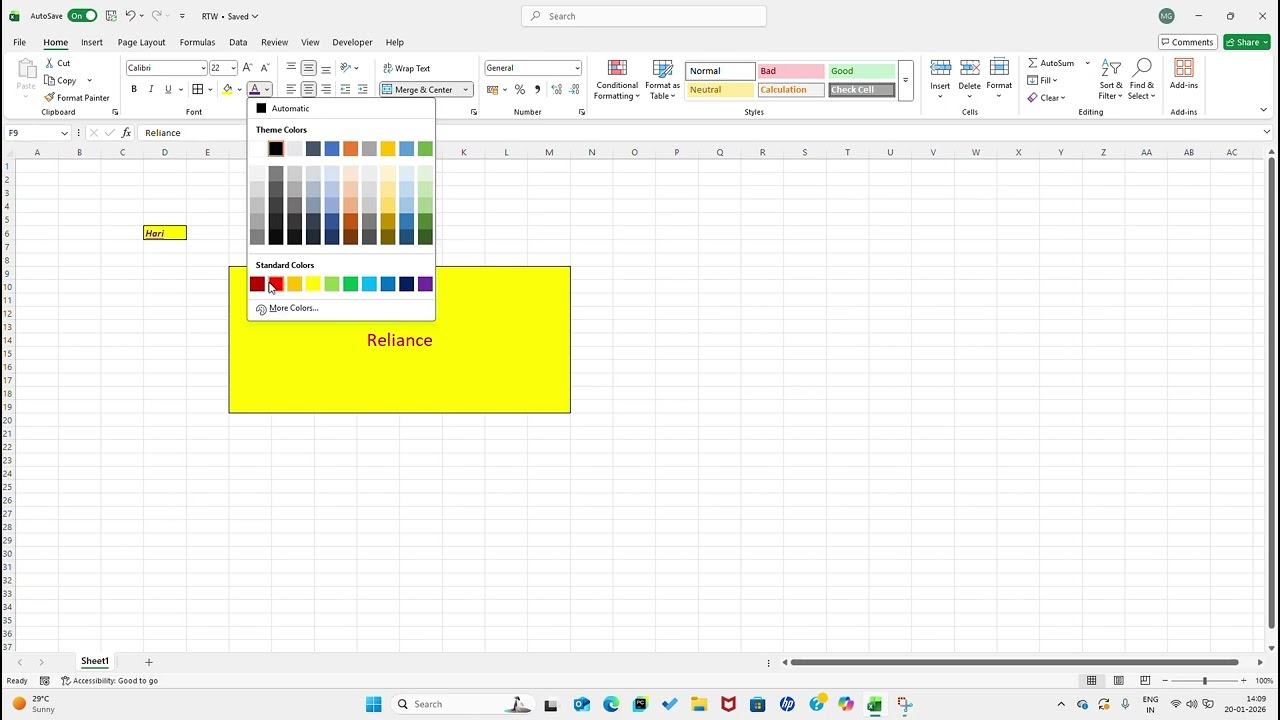
Task: Open the File menu
Action: [19, 42]
